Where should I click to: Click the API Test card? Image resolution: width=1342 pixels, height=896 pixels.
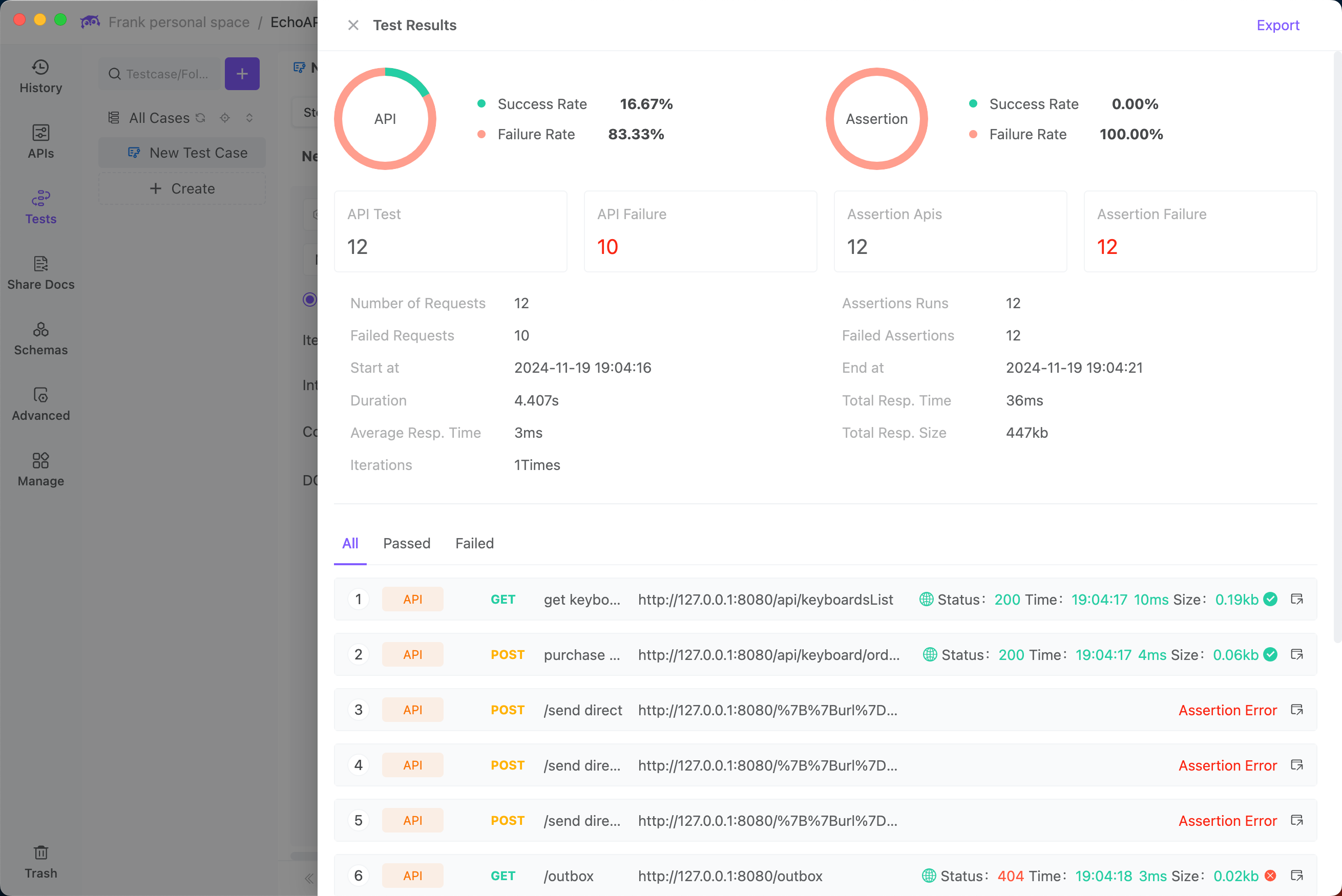pyautogui.click(x=450, y=231)
